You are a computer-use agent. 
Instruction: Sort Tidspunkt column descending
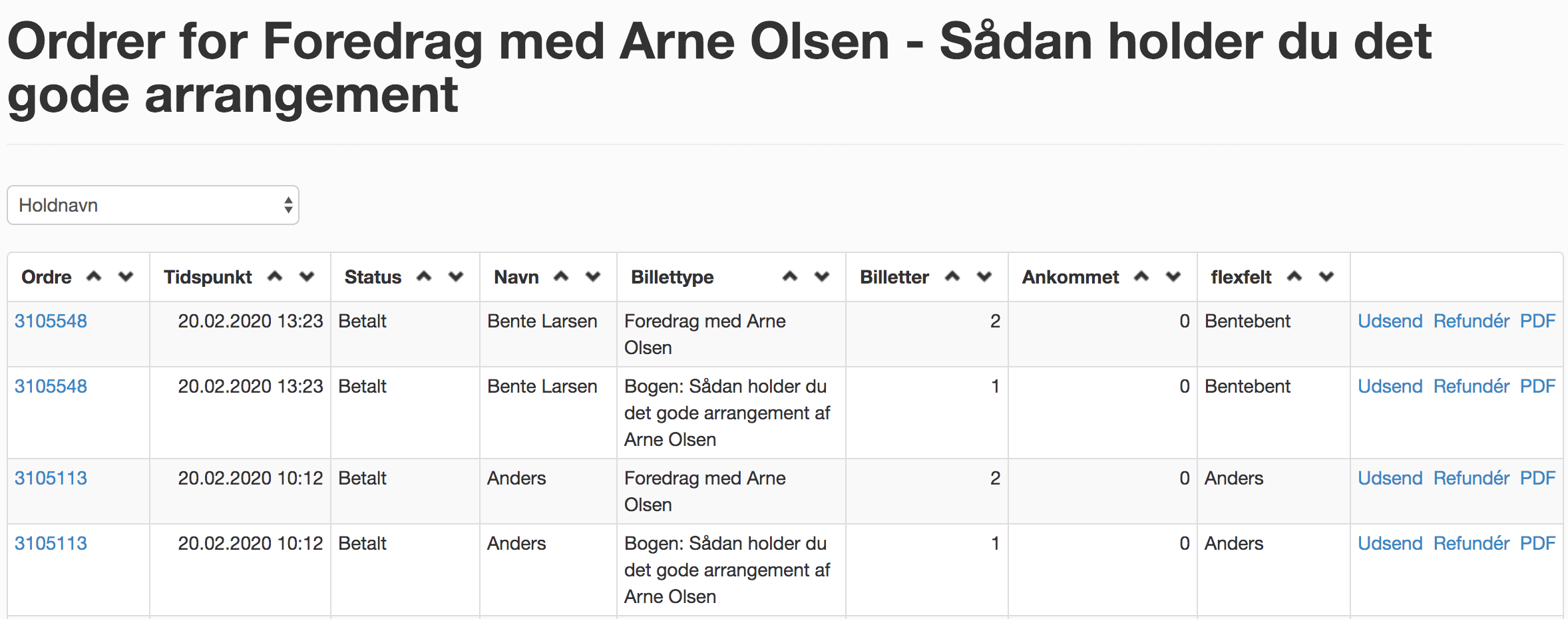tap(307, 276)
